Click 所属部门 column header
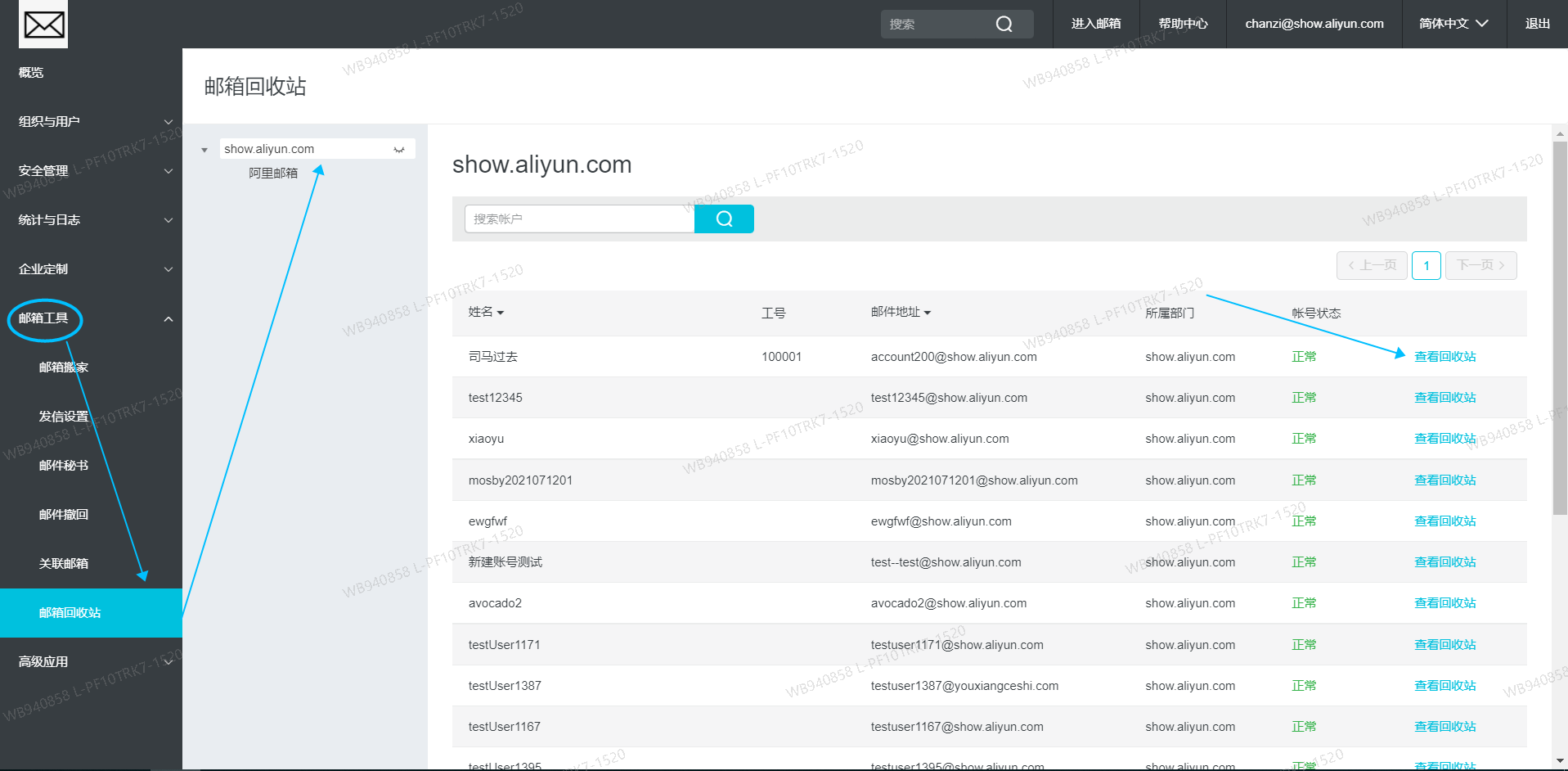The image size is (1568, 771). 1170,313
